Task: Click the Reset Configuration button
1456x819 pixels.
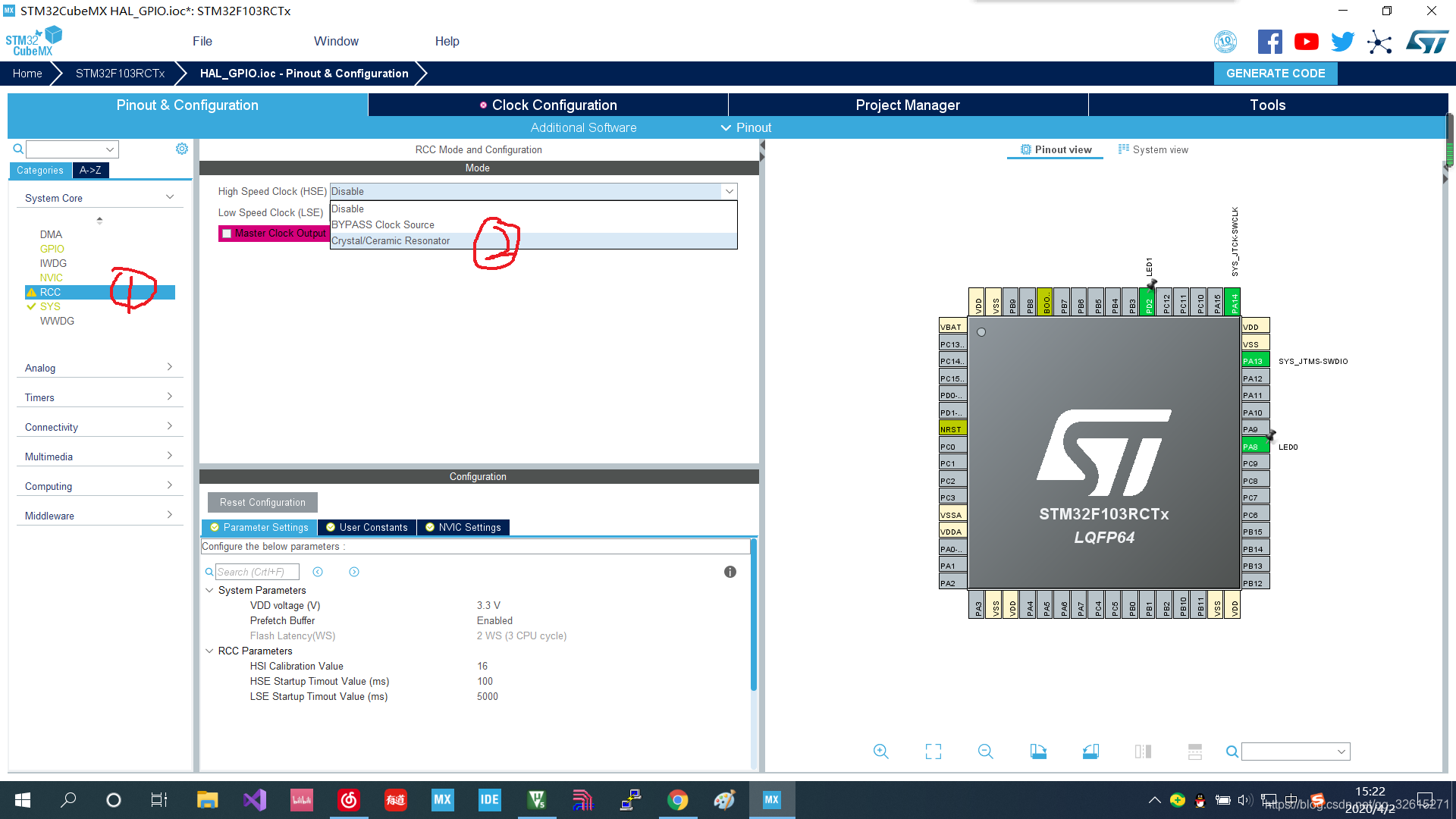Action: (x=263, y=502)
